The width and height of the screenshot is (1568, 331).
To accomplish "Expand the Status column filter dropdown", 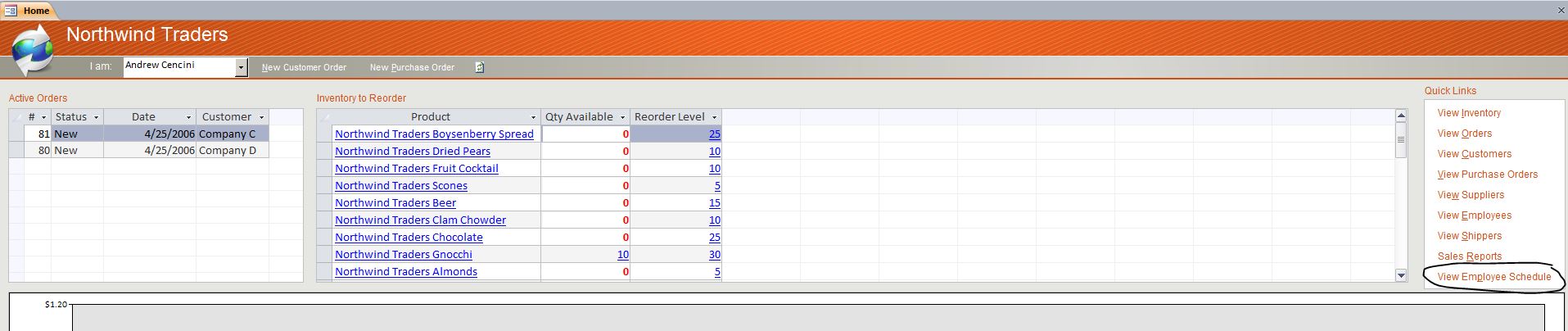I will (x=96, y=117).
